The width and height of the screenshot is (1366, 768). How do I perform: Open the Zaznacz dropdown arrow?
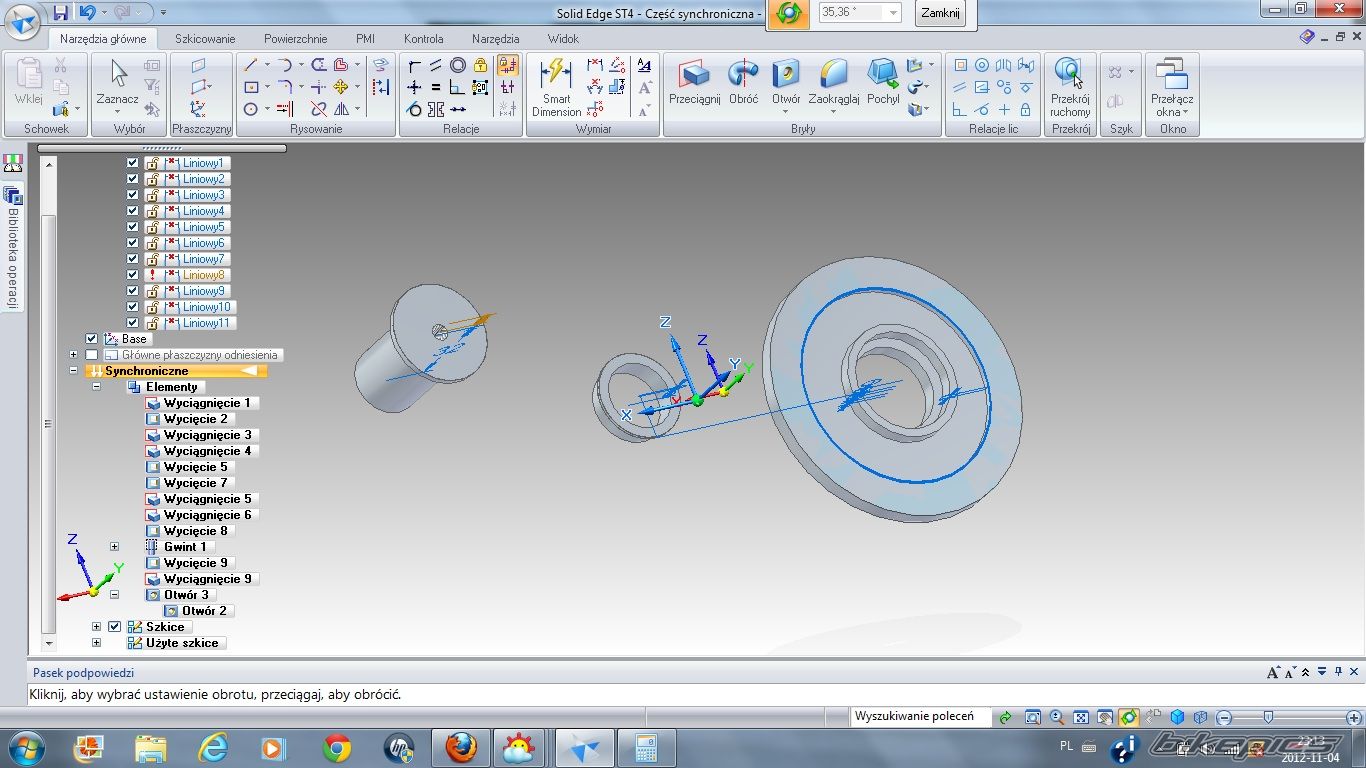pos(118,113)
